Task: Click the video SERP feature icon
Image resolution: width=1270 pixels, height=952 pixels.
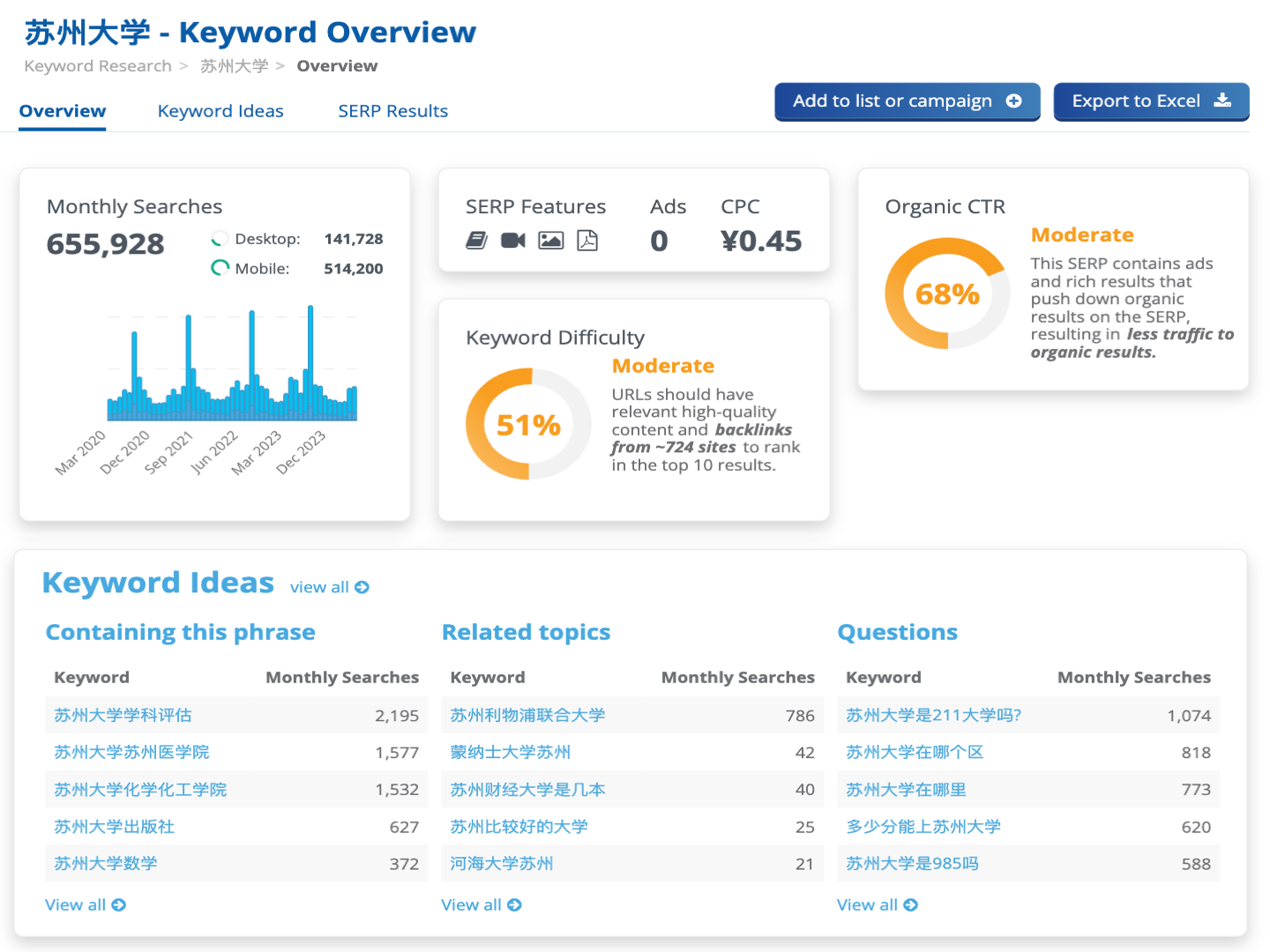Action: [x=513, y=241]
